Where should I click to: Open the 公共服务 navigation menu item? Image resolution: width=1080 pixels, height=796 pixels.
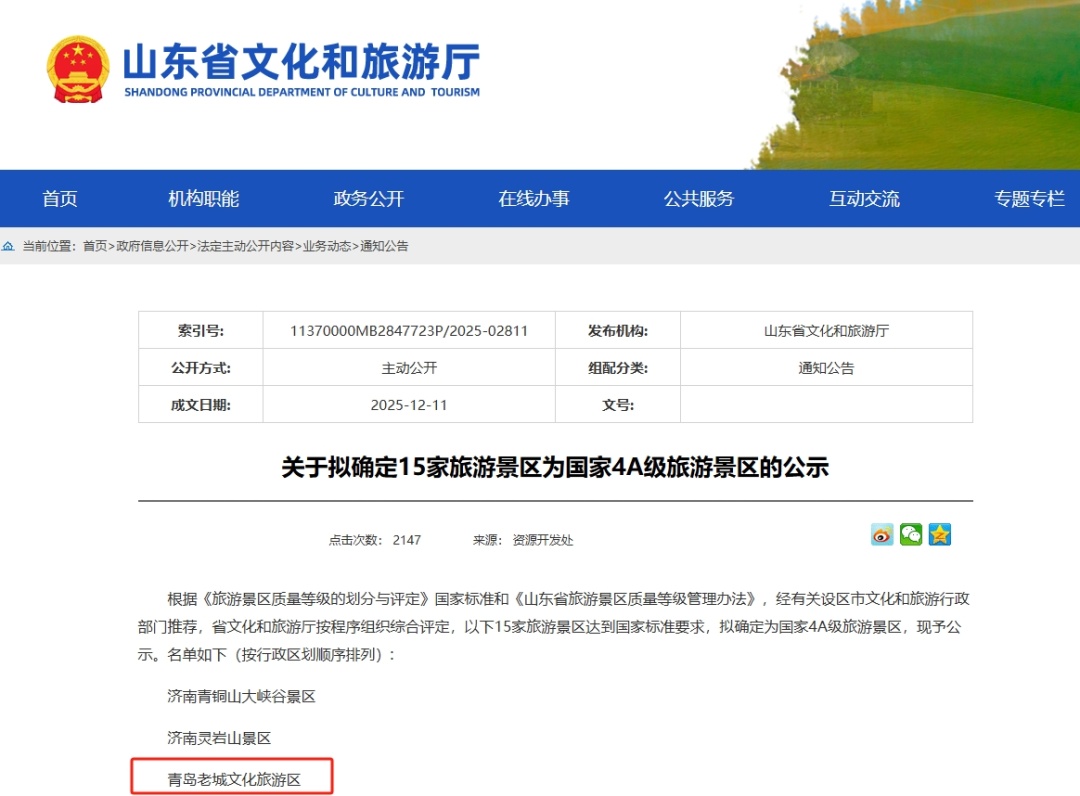click(x=700, y=199)
